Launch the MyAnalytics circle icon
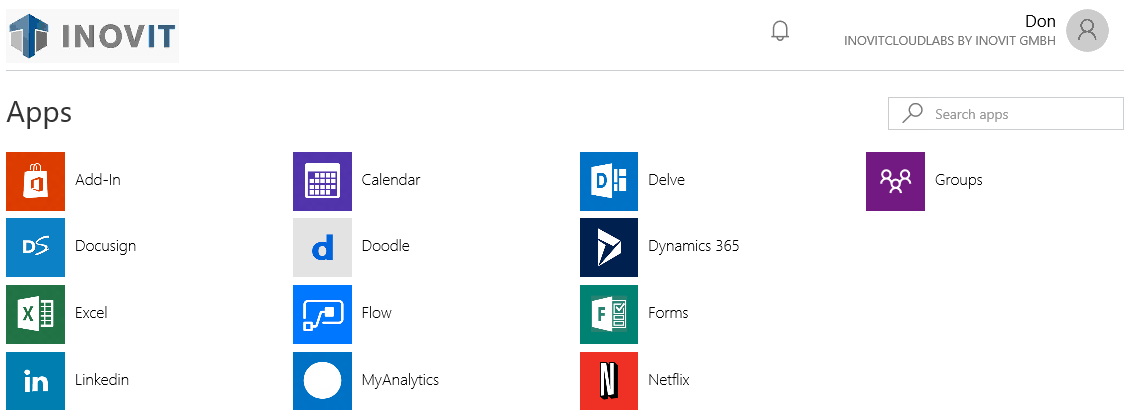1133x416 pixels. [322, 381]
